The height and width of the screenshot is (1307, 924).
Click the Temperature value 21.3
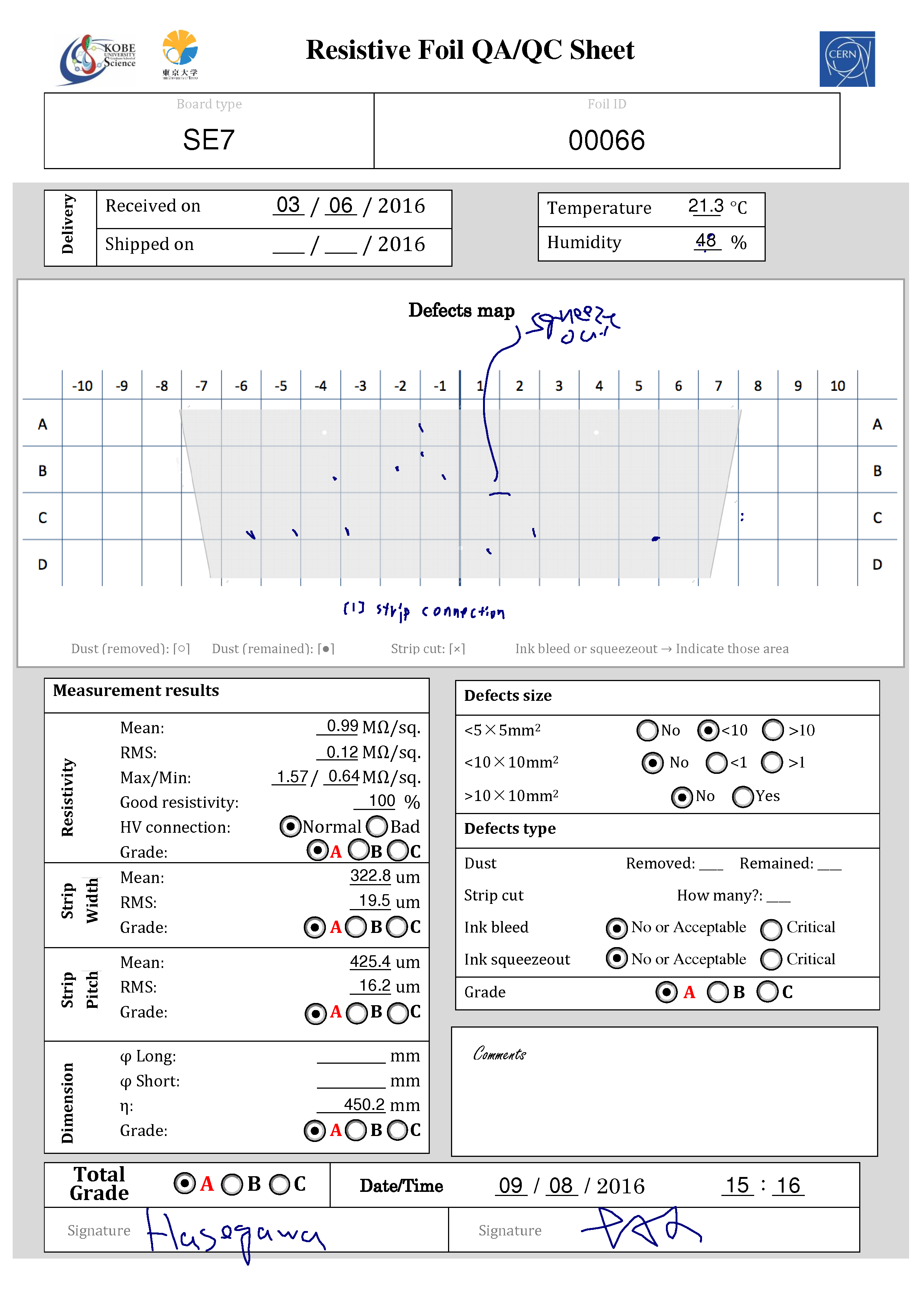705,206
